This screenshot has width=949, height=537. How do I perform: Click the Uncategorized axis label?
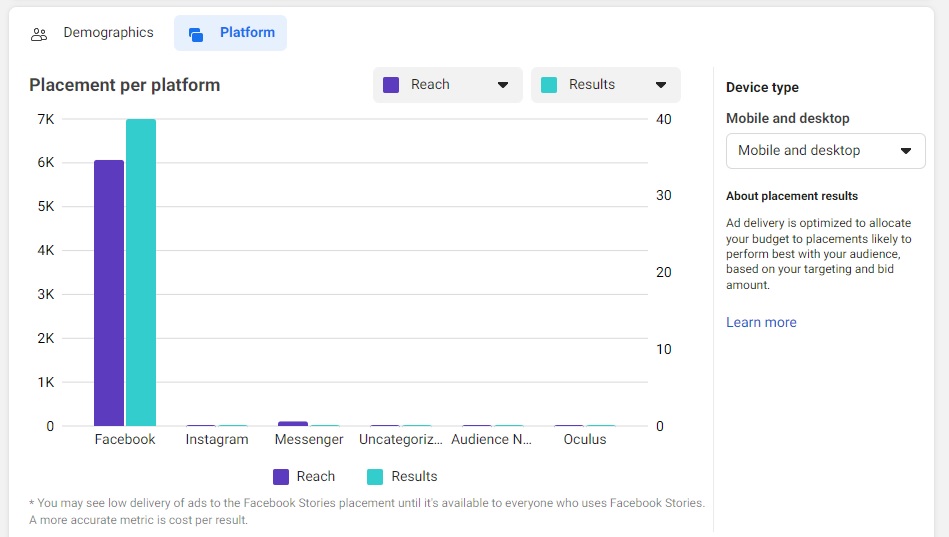[400, 440]
